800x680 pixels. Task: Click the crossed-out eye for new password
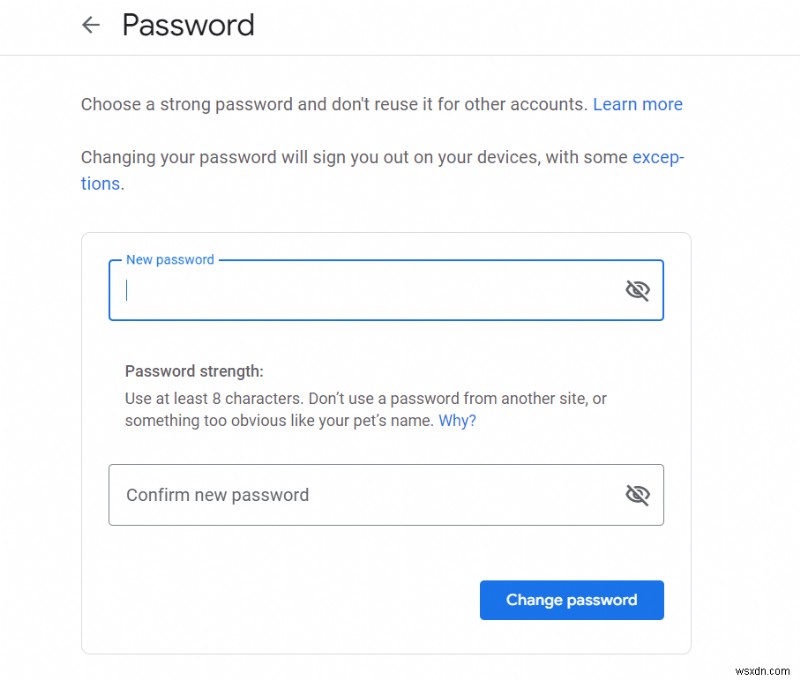[x=638, y=289]
